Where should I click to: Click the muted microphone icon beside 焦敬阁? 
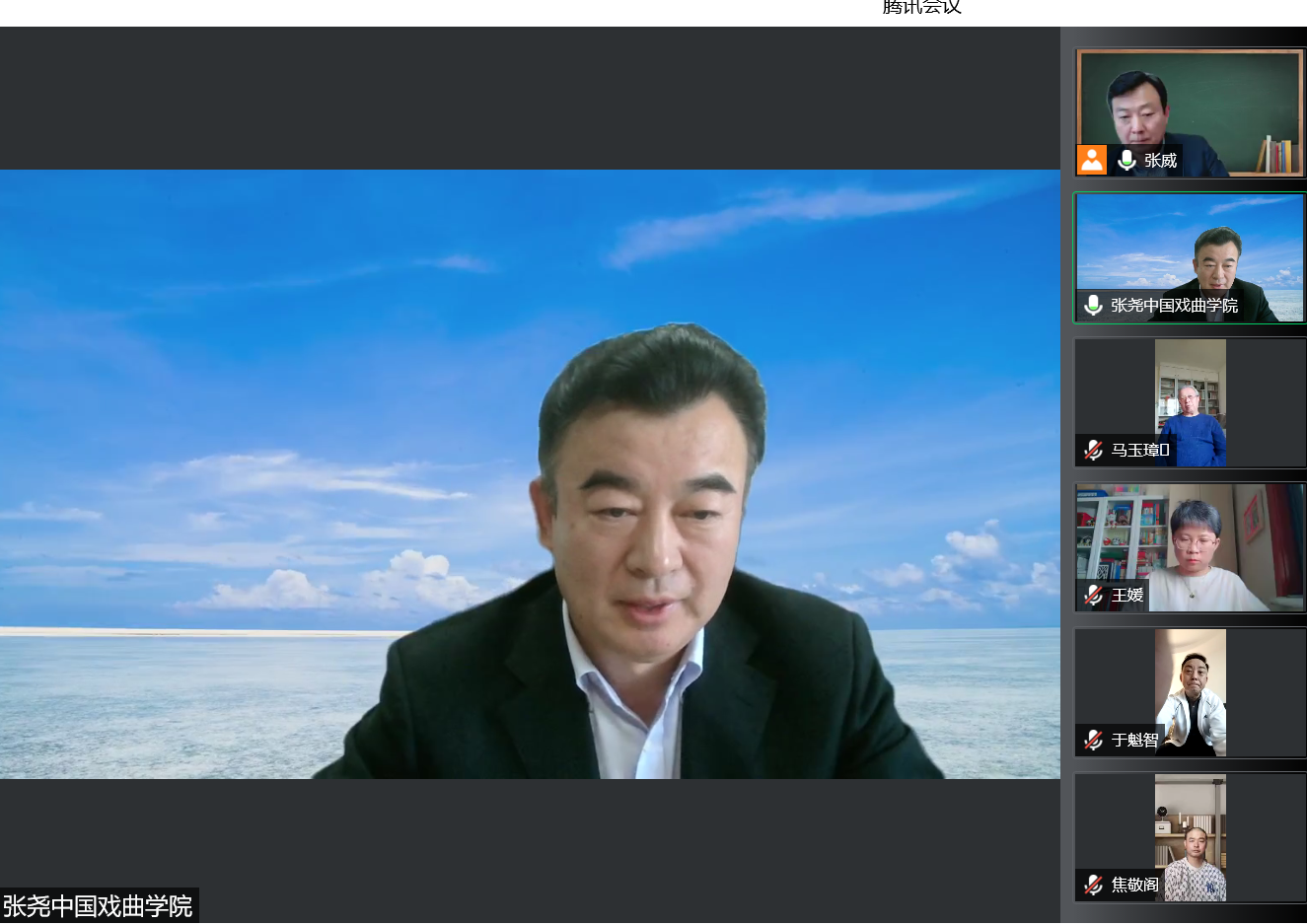tap(1093, 885)
